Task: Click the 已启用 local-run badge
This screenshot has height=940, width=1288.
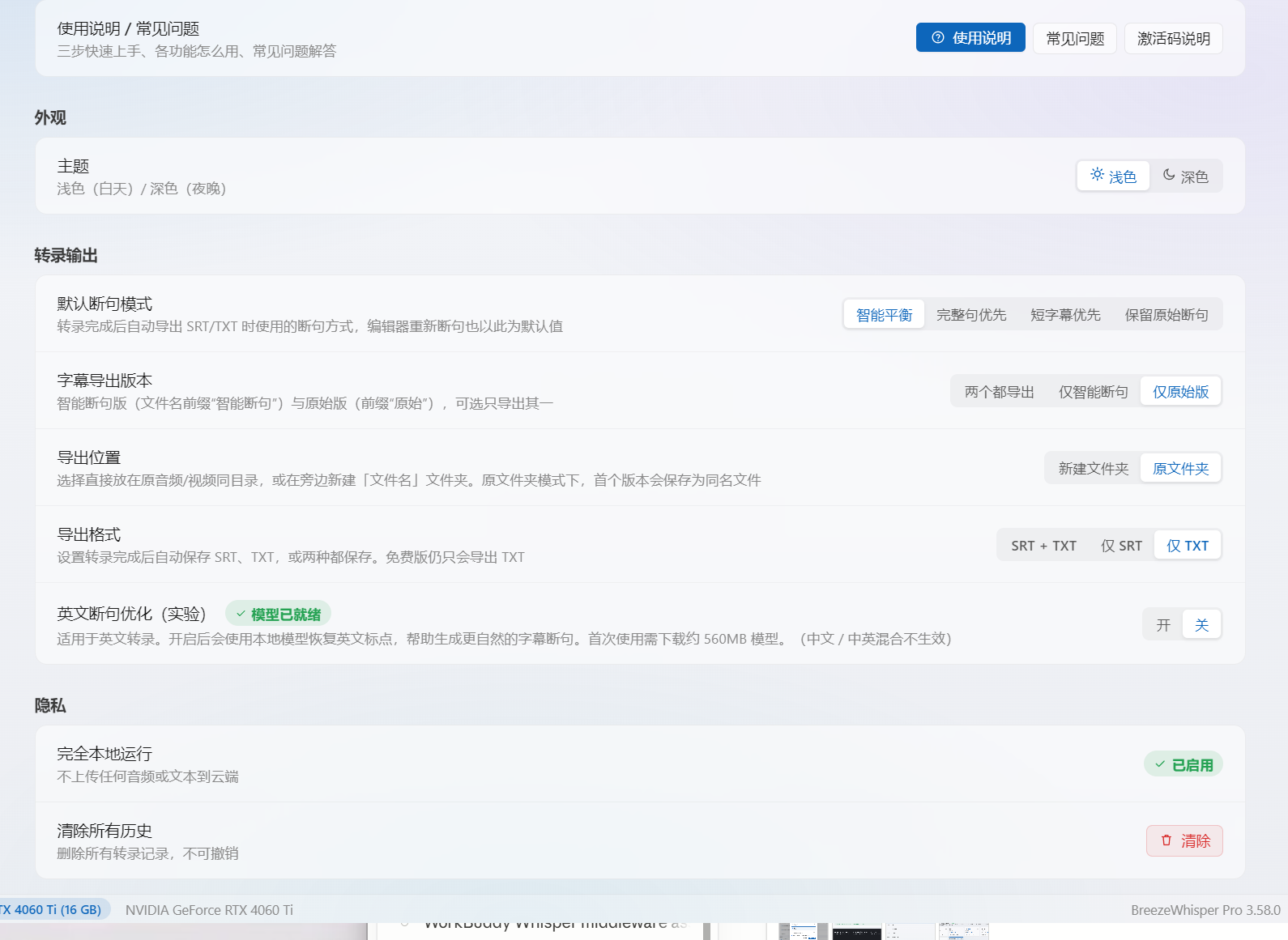Action: click(1184, 764)
